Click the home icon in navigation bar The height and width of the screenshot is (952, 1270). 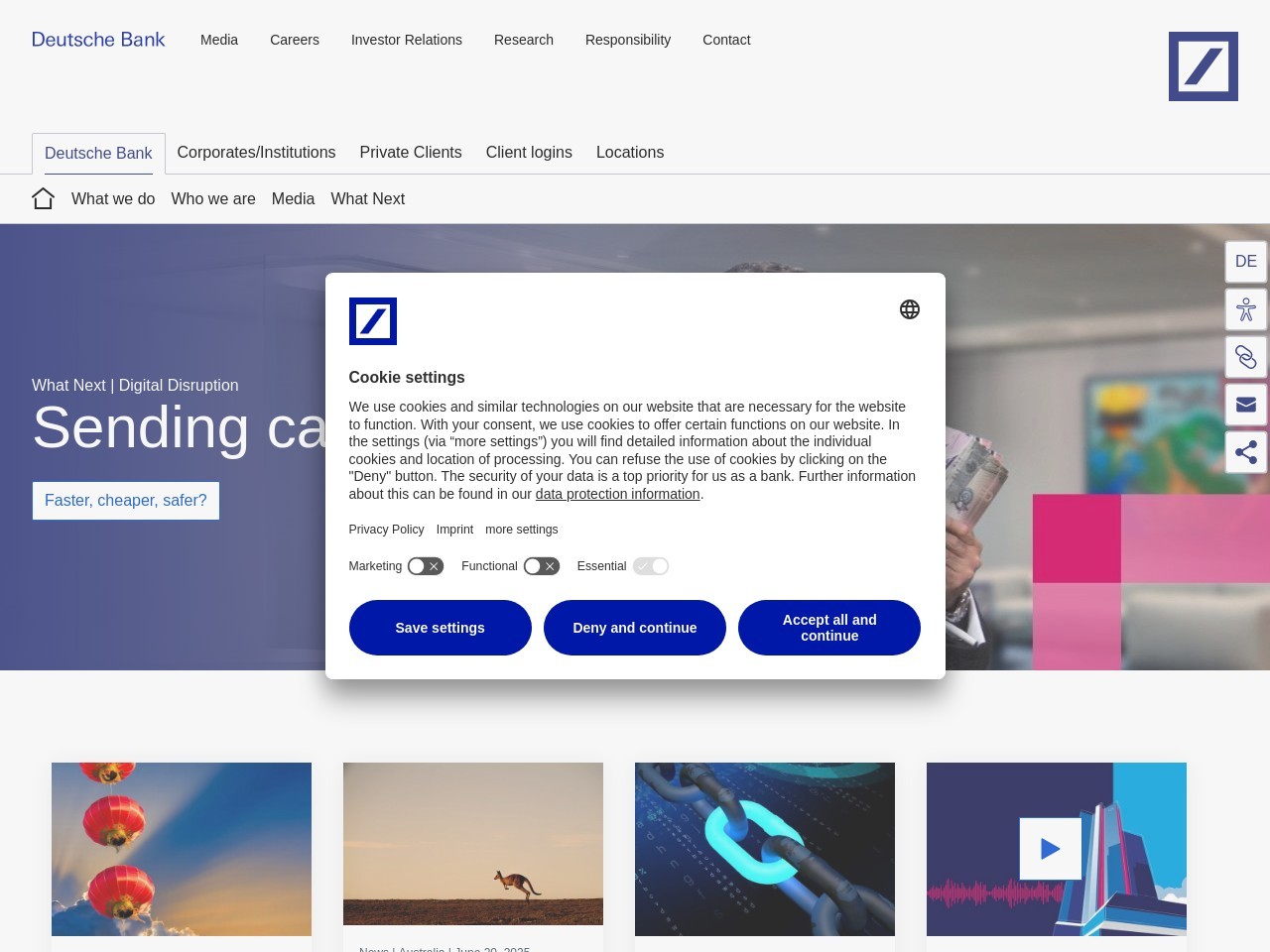pos(43,197)
